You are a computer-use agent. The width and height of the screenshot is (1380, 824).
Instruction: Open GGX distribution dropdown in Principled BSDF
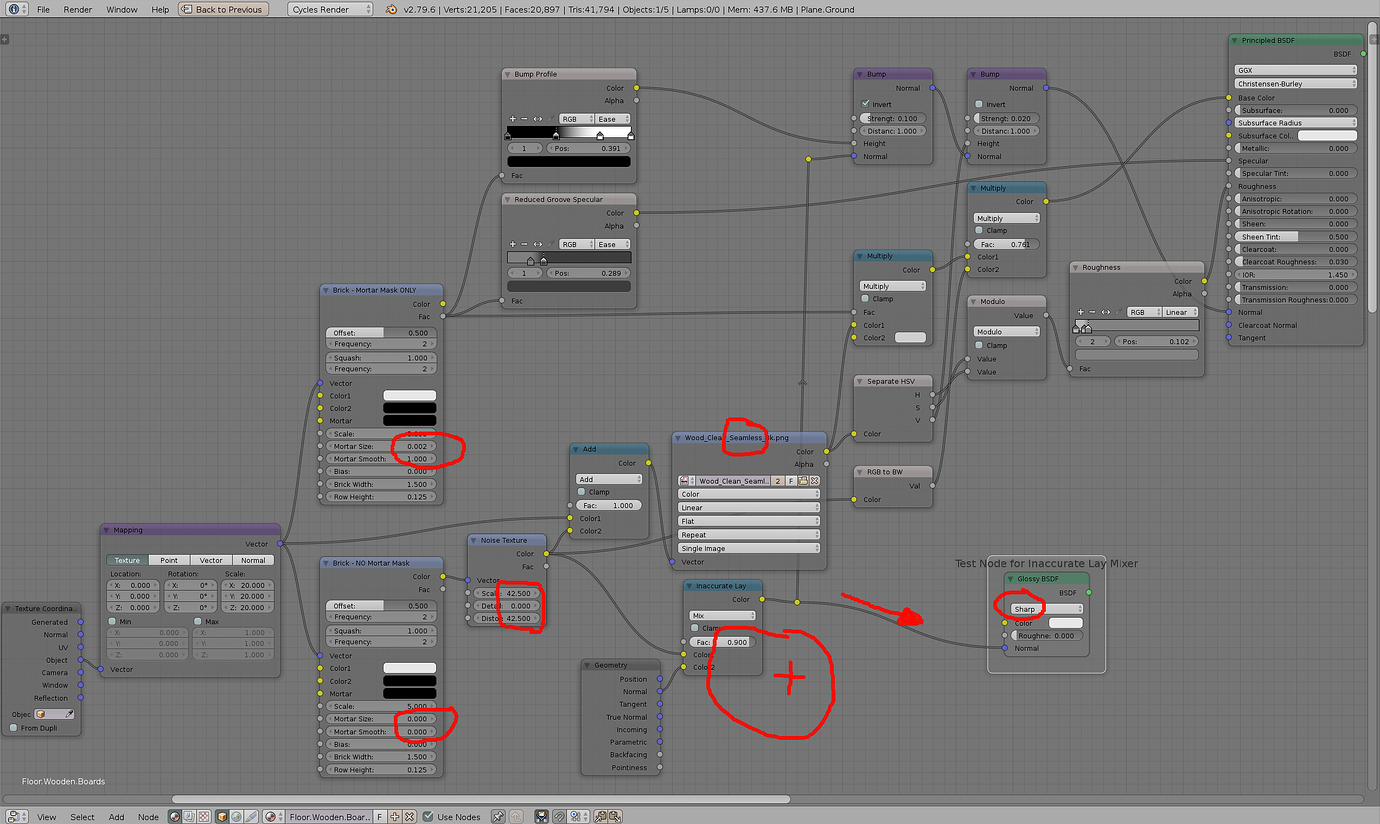click(x=1296, y=71)
